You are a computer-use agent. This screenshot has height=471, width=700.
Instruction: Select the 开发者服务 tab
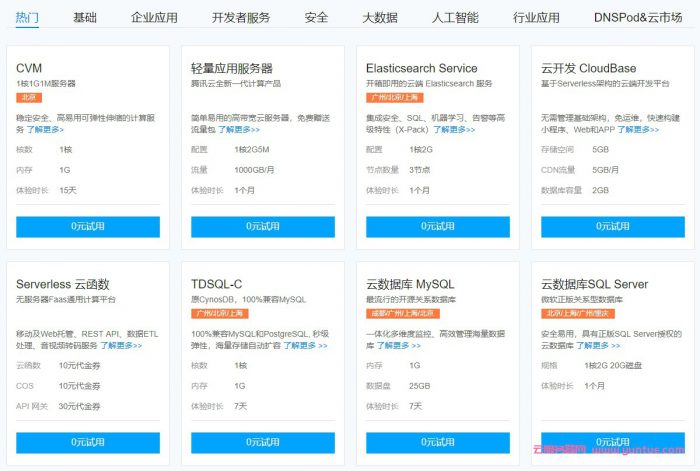coord(241,17)
